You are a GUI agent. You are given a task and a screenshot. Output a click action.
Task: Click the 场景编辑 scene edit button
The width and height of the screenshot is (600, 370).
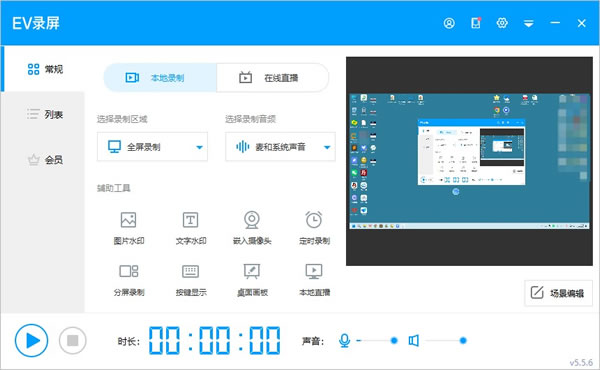(558, 293)
